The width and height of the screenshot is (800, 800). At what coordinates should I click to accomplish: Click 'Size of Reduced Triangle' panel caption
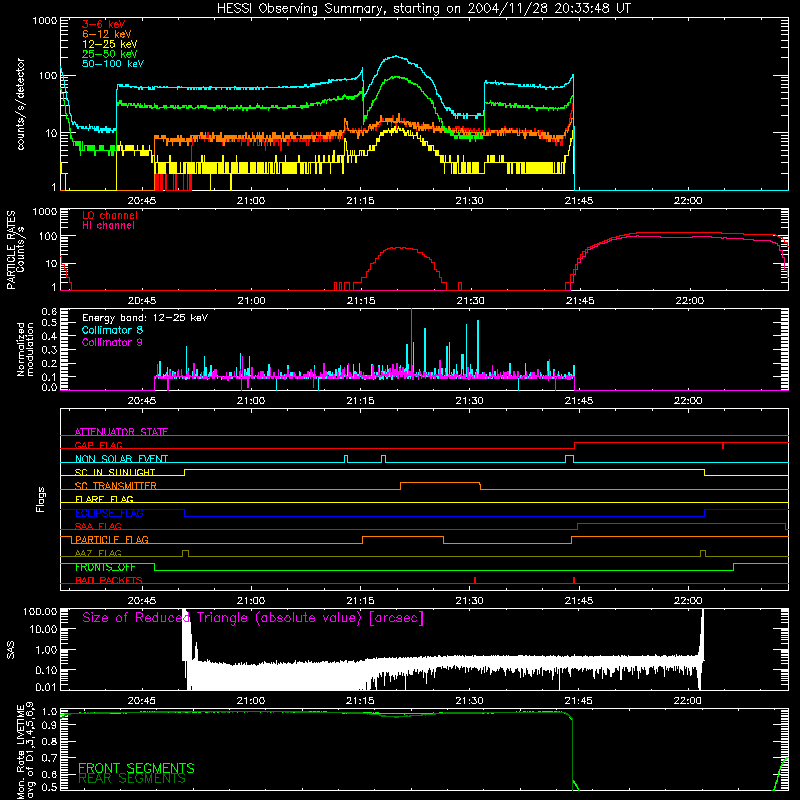click(253, 618)
